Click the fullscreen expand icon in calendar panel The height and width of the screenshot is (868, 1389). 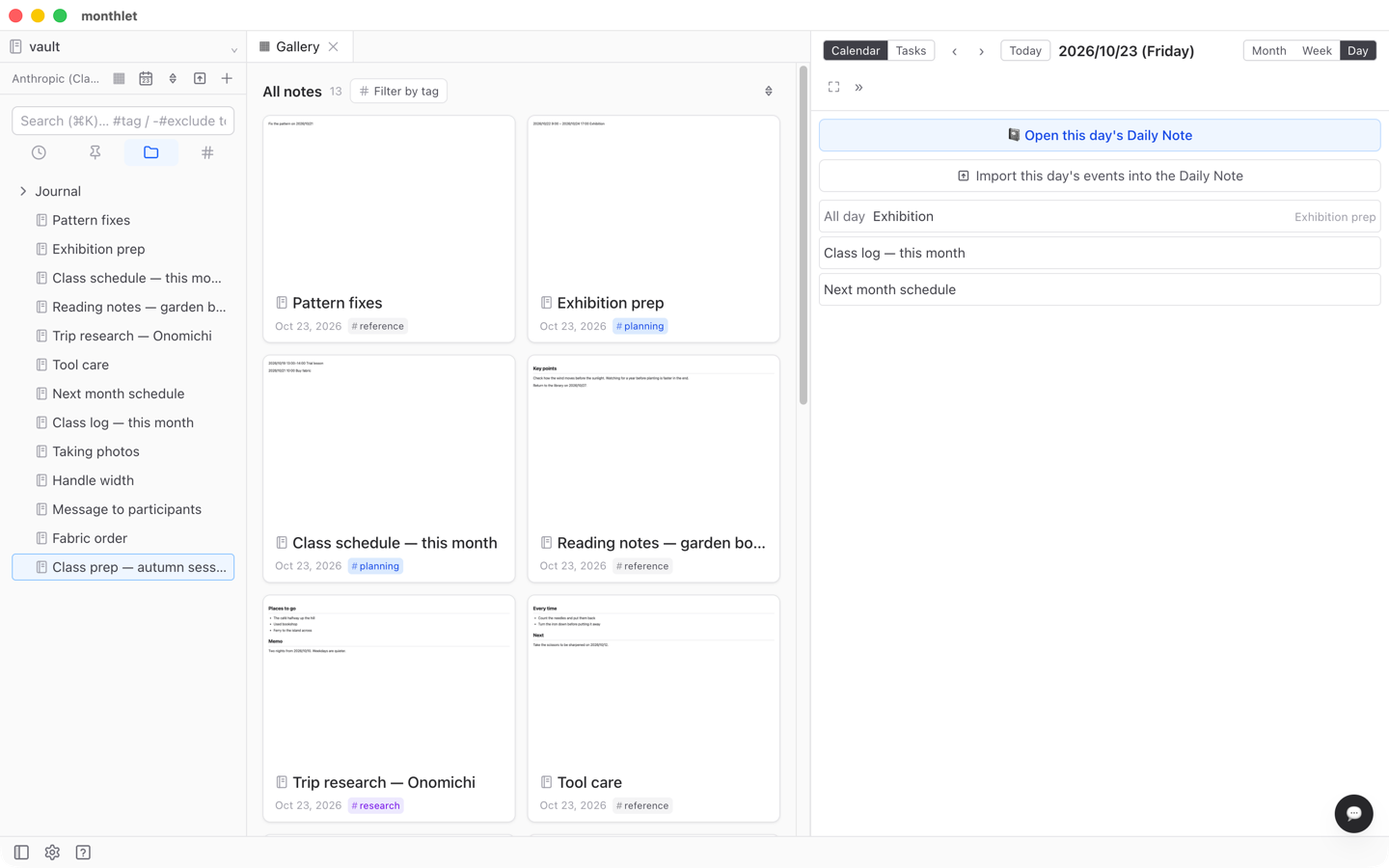point(834,87)
